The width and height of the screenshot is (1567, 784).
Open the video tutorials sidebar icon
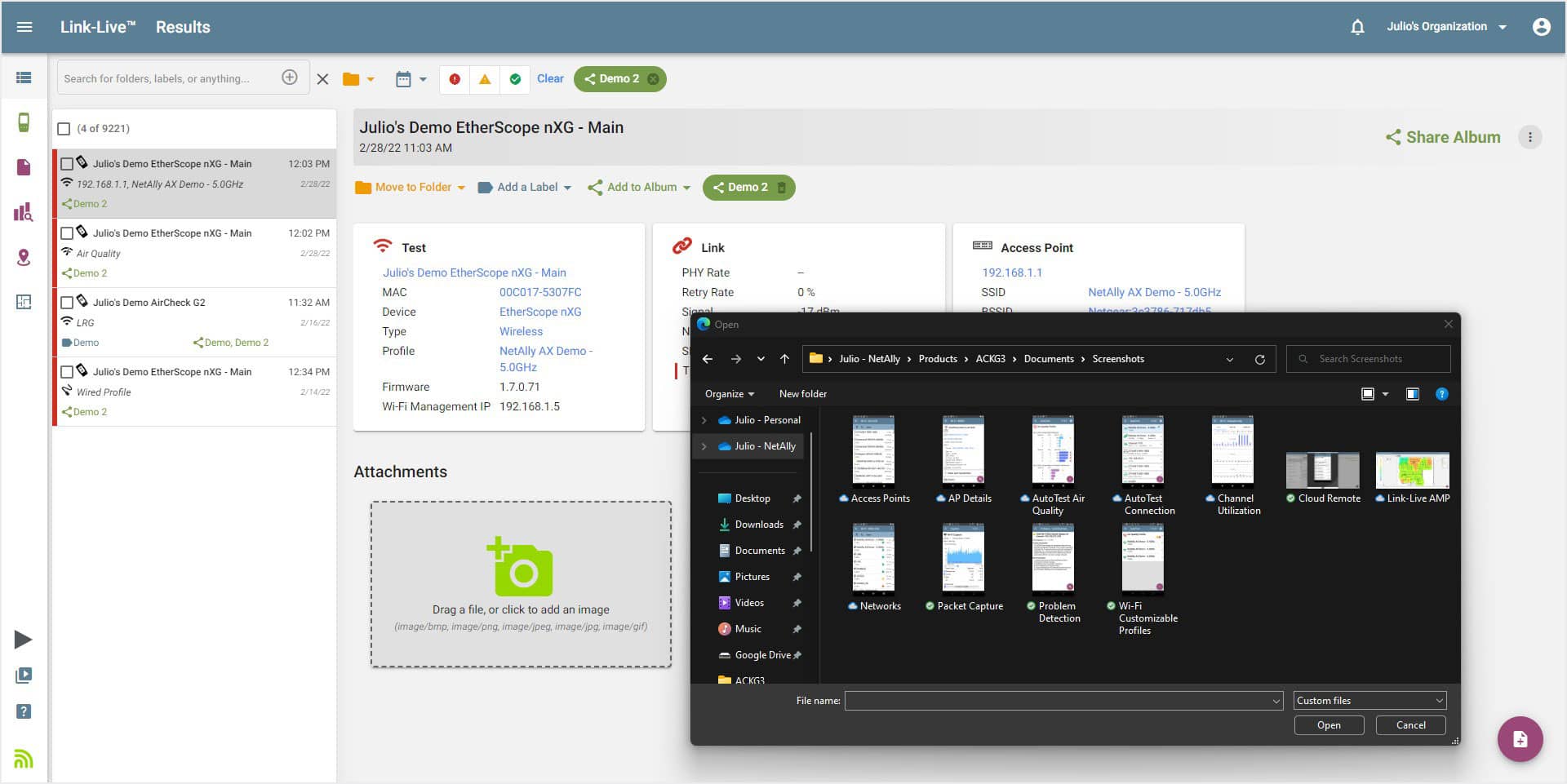click(24, 675)
